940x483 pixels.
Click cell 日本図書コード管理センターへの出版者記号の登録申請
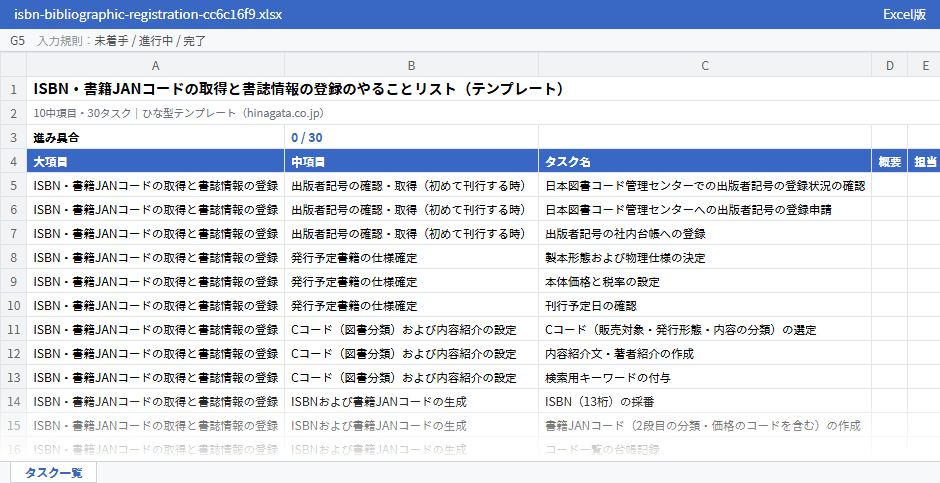tap(705, 209)
